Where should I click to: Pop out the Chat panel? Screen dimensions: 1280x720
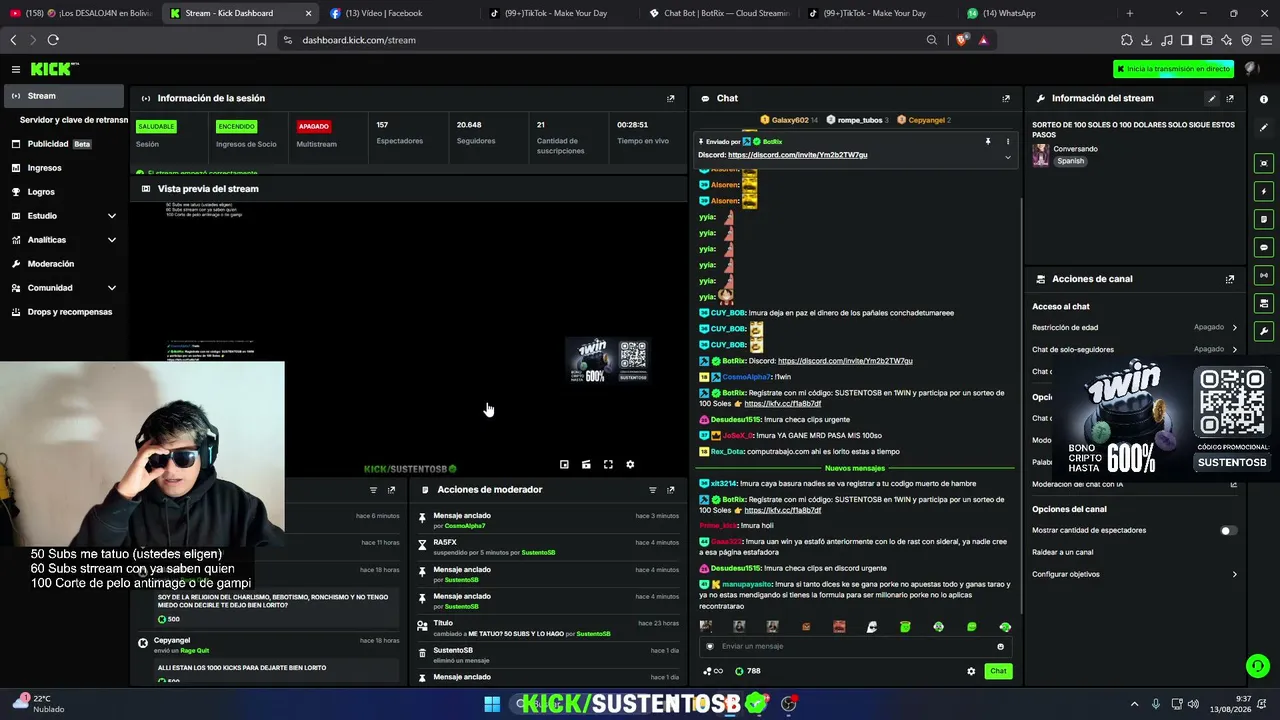pyautogui.click(x=1005, y=98)
